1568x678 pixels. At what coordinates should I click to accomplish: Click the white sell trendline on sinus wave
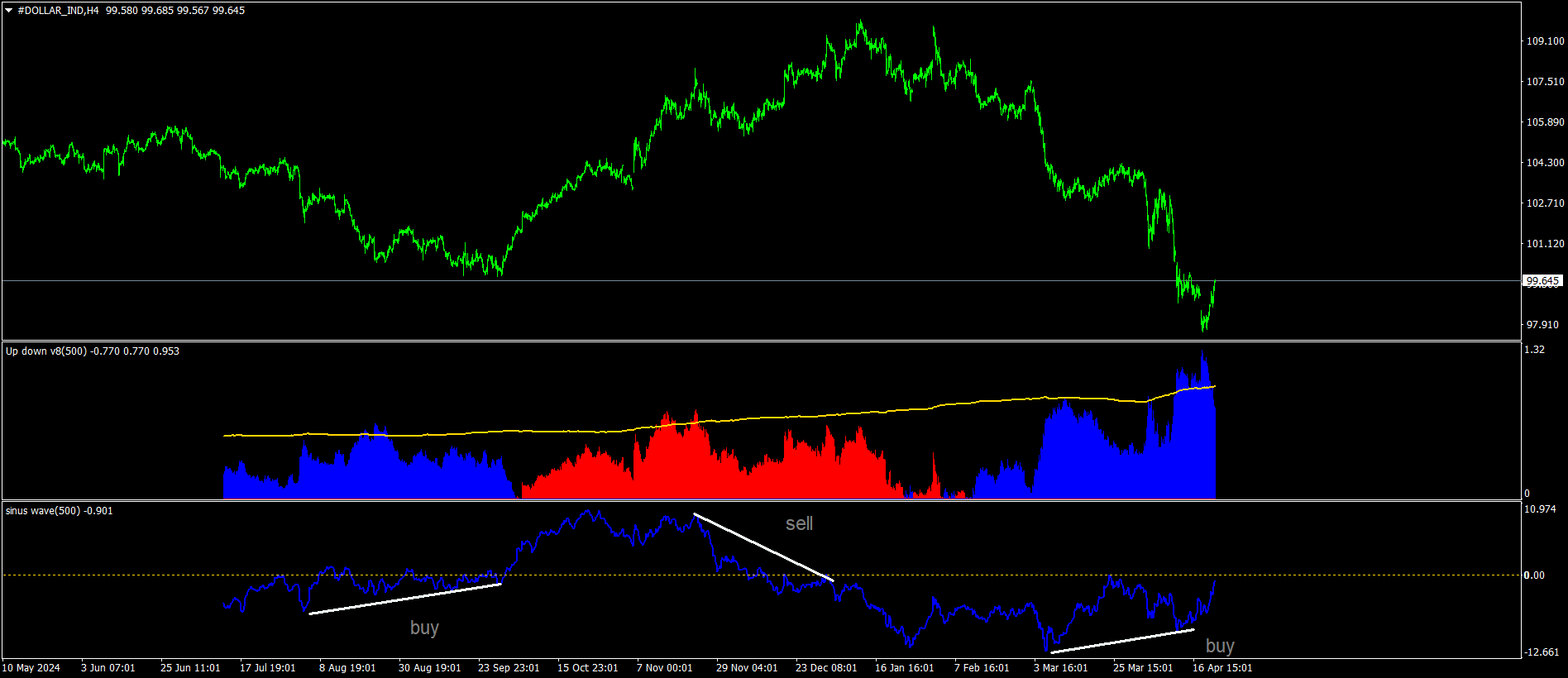click(x=762, y=546)
